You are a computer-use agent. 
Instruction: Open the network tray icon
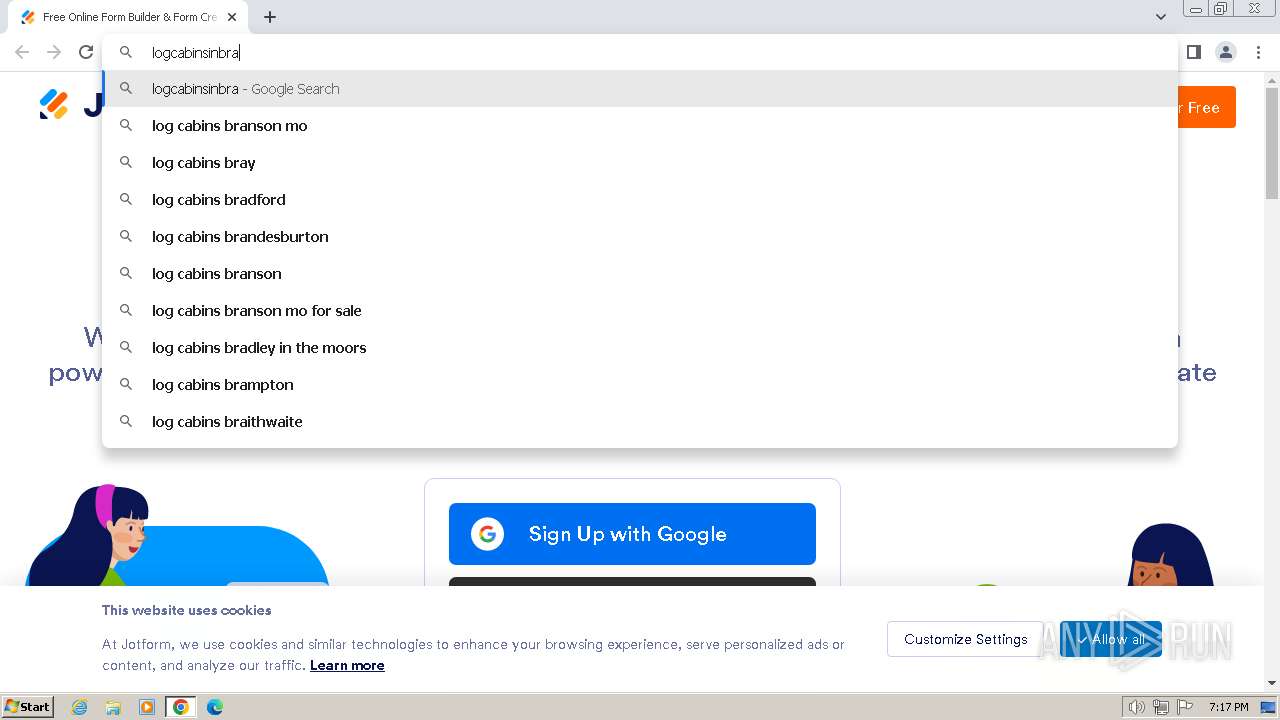[1161, 707]
